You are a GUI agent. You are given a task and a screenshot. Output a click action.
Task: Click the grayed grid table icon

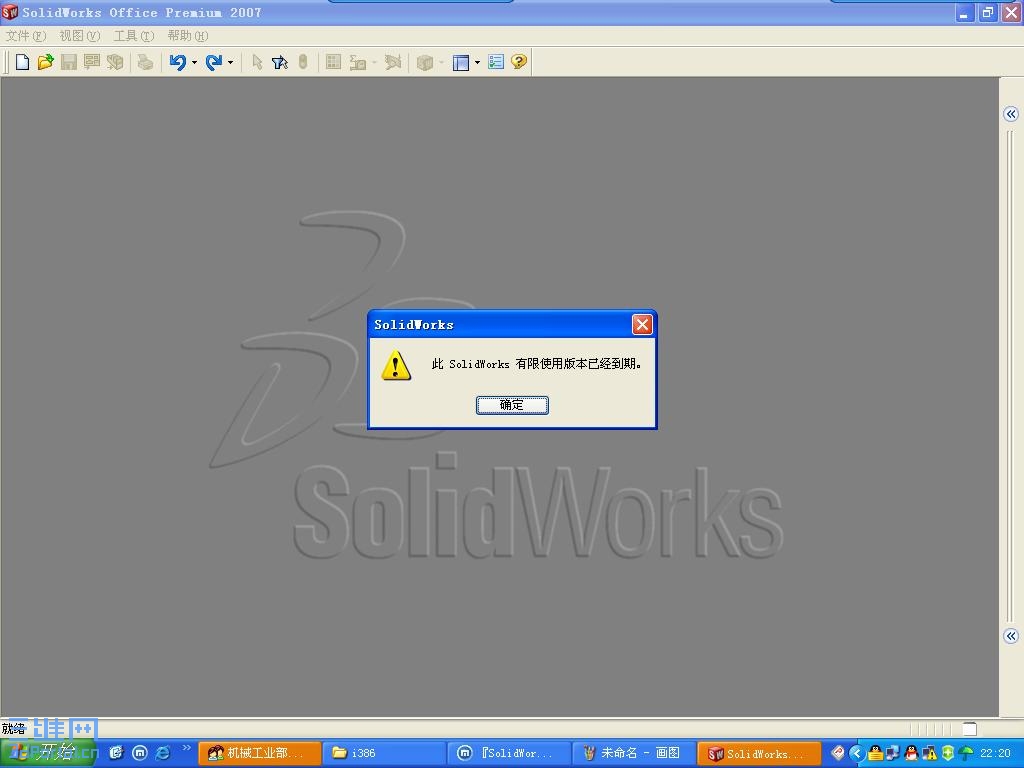[333, 62]
